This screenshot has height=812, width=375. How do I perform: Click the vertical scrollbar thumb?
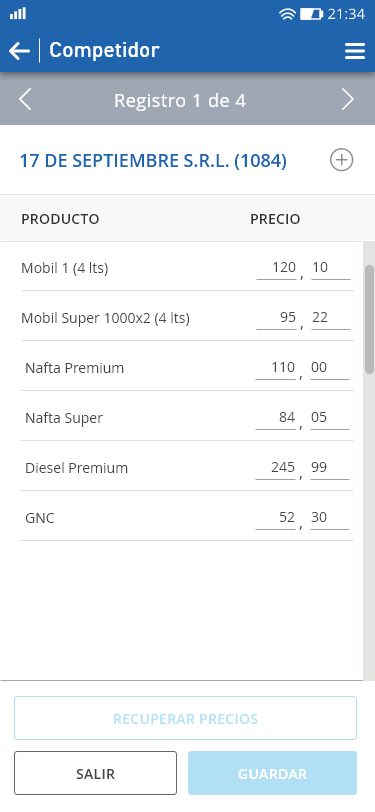369,319
